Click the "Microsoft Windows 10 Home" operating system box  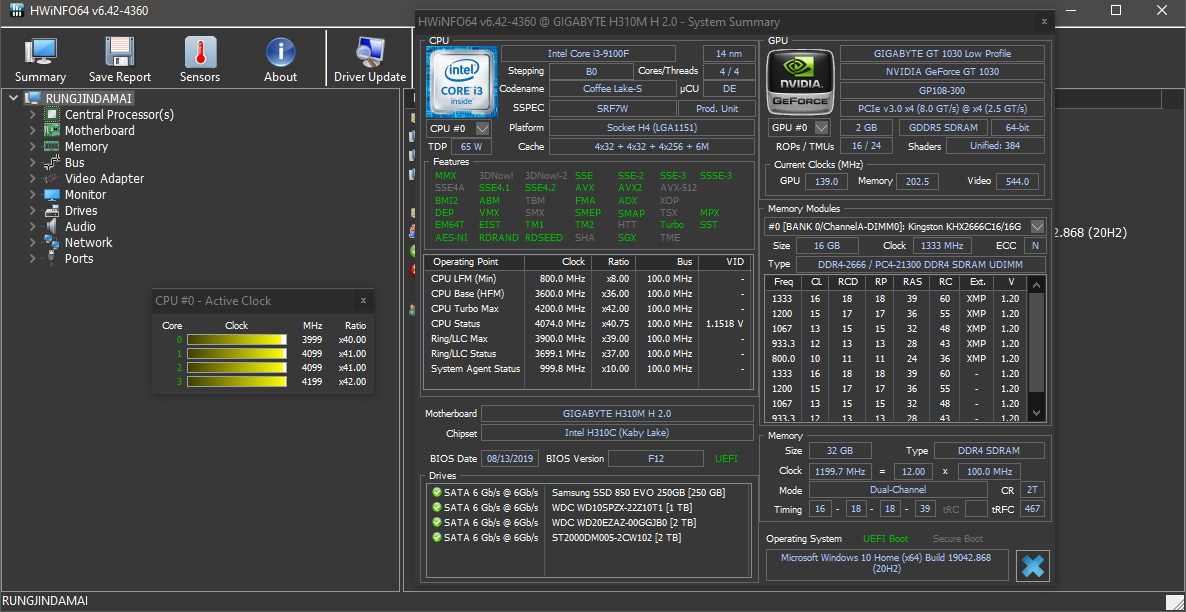click(888, 566)
